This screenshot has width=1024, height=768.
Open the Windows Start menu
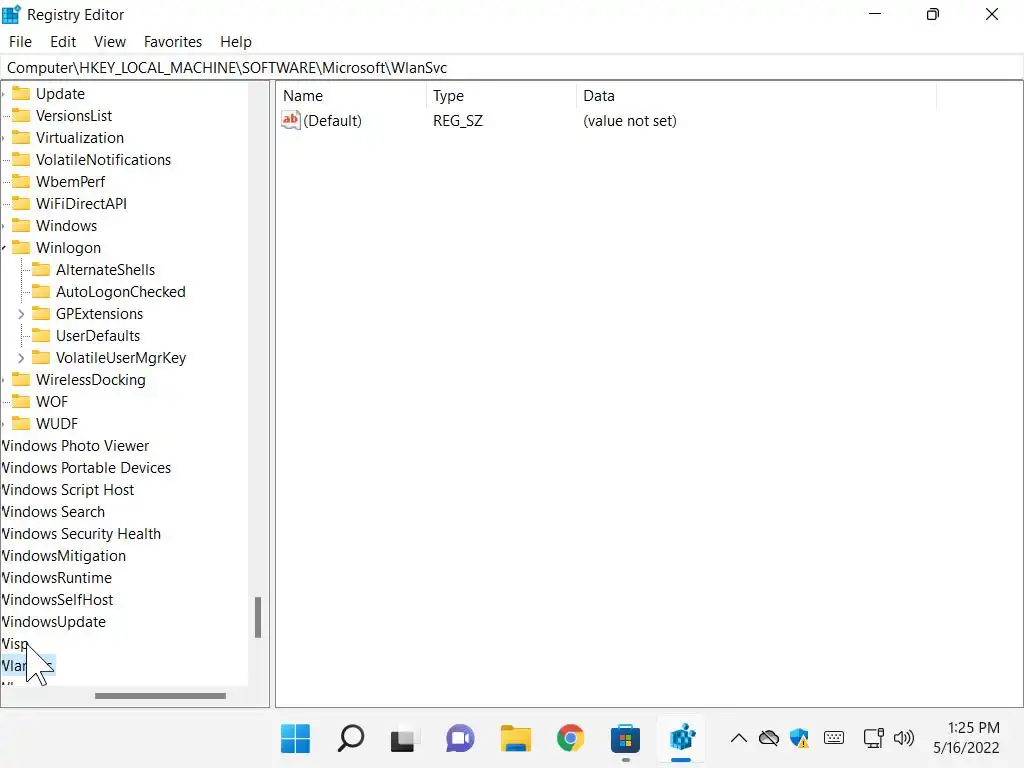pos(295,739)
